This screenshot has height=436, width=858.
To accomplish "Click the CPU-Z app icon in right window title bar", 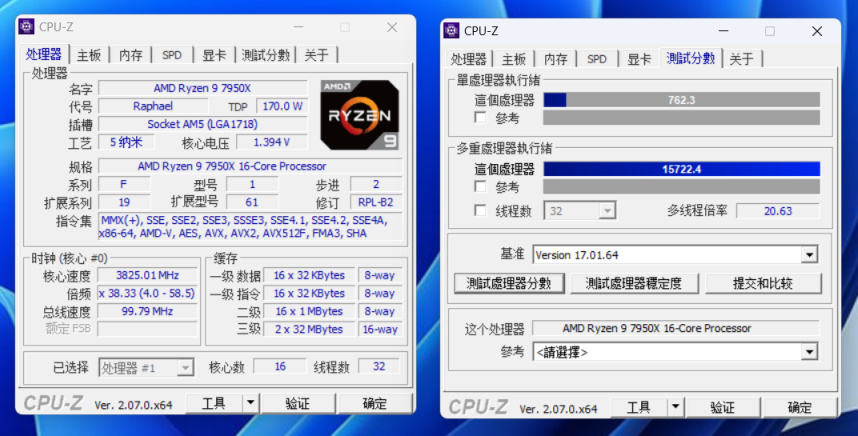I will 451,31.
